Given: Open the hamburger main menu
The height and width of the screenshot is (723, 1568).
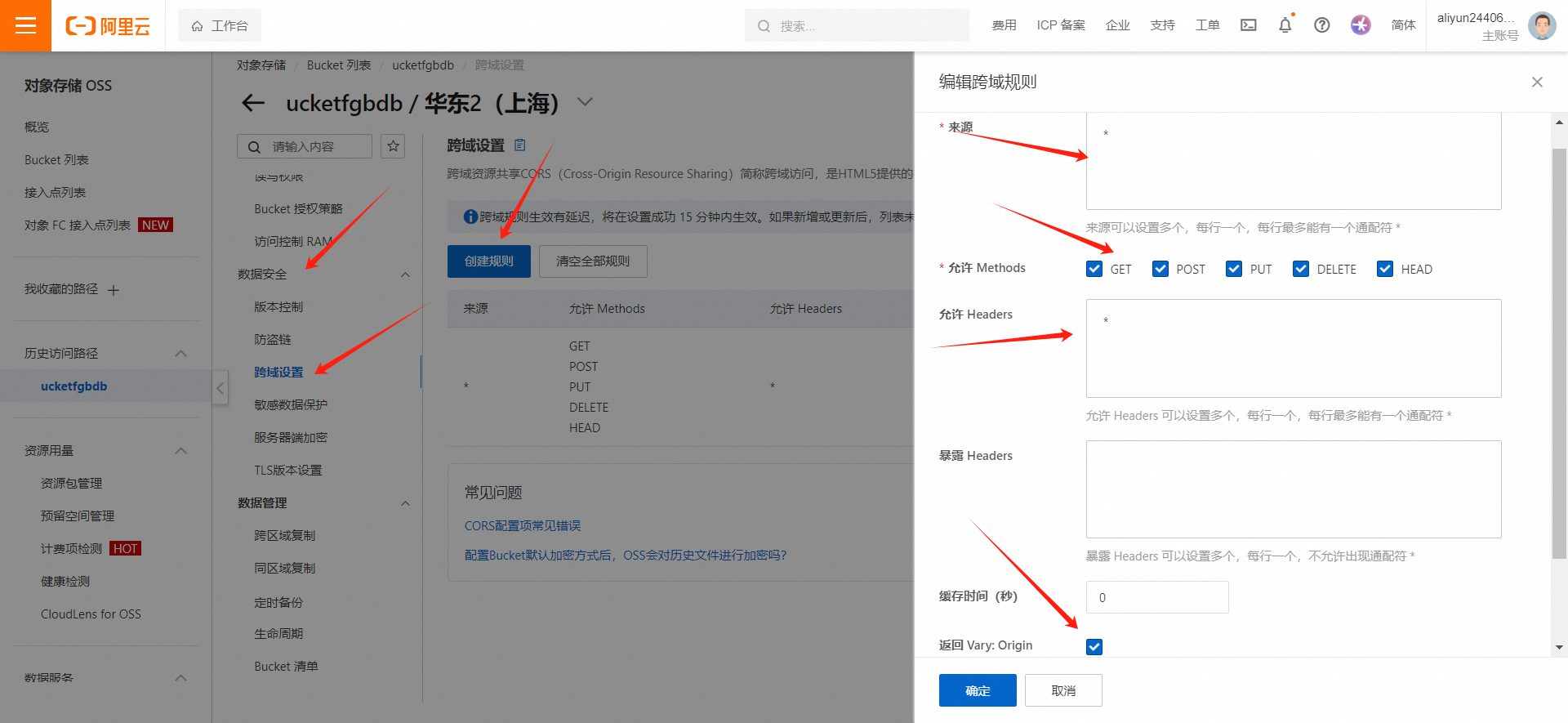Looking at the screenshot, I should (25, 25).
